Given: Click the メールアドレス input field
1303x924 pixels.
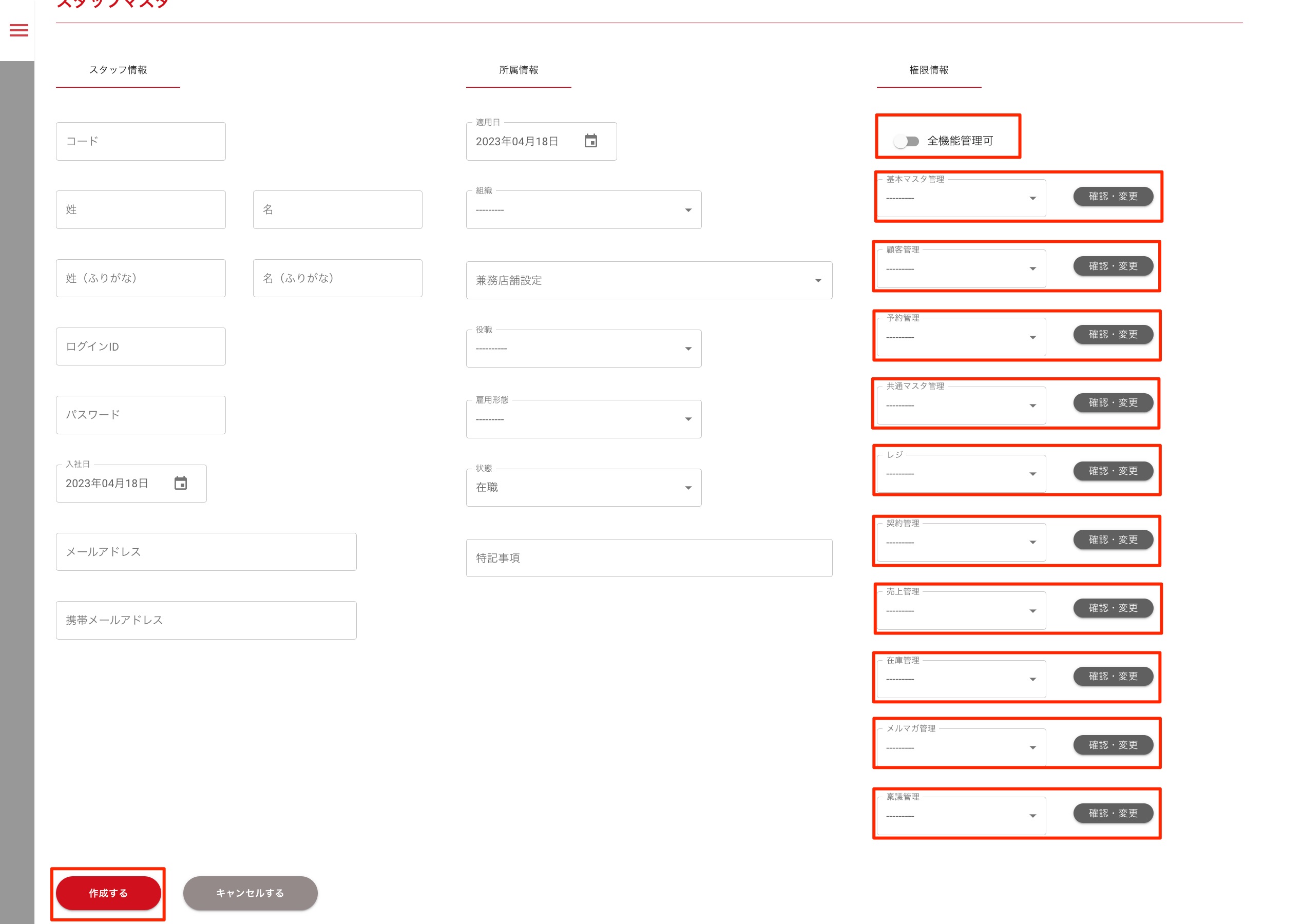Looking at the screenshot, I should coord(206,552).
